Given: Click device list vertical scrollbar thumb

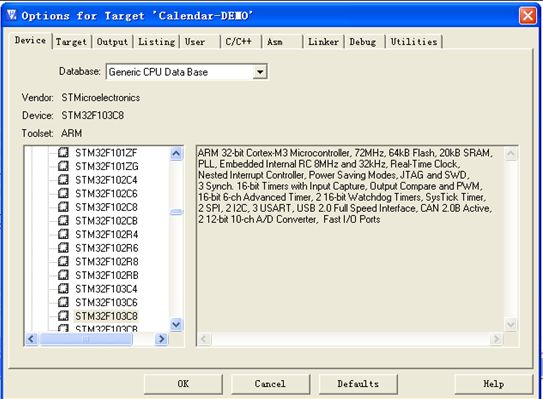Looking at the screenshot, I should click(176, 212).
